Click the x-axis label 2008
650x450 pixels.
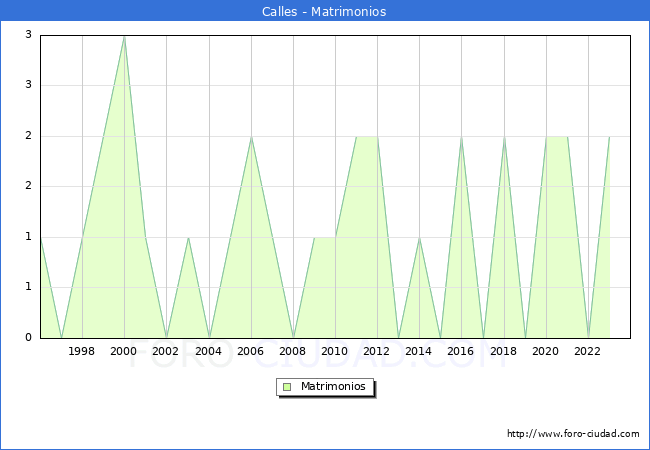pos(293,351)
